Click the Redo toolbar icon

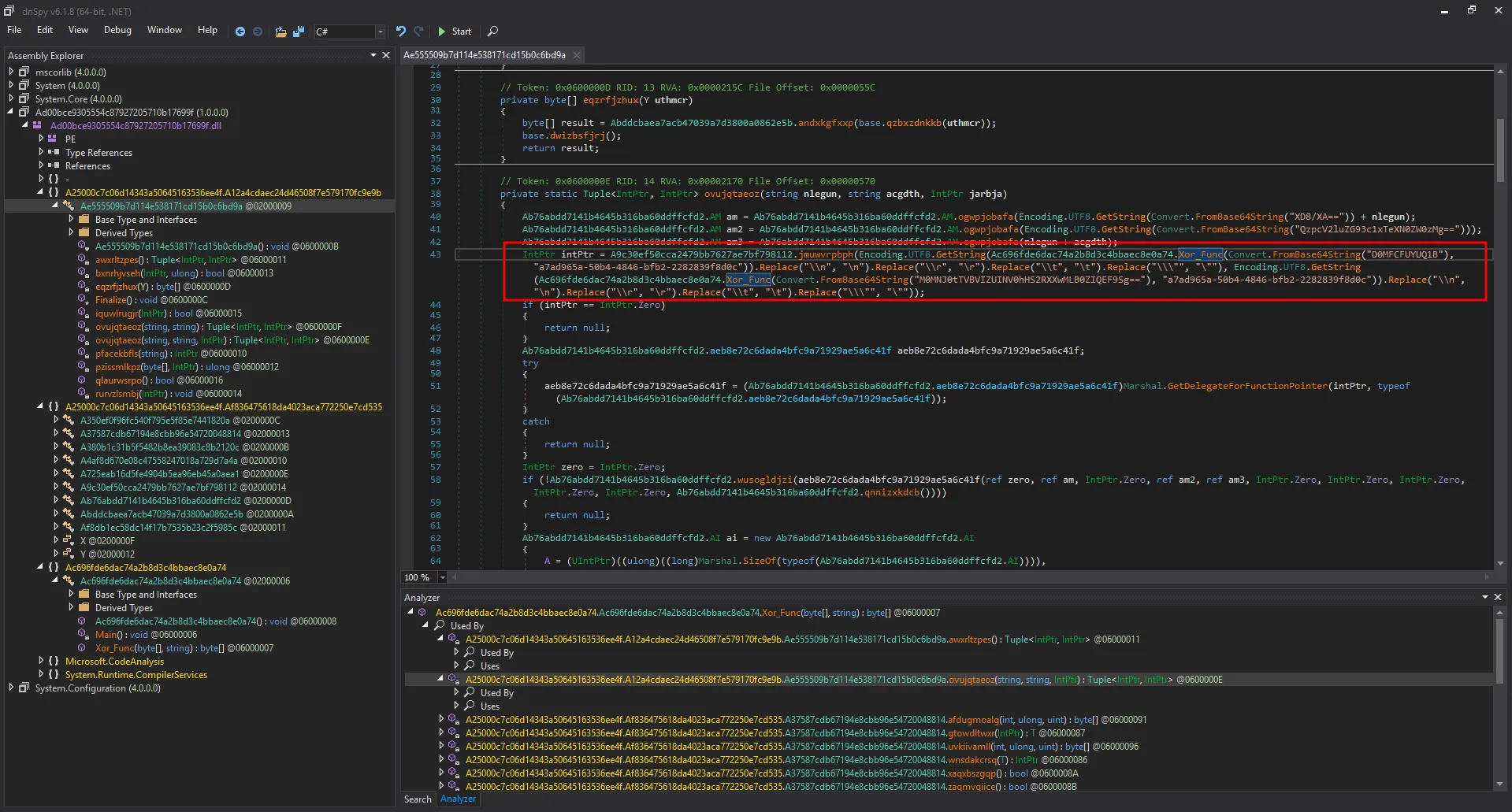coord(418,32)
